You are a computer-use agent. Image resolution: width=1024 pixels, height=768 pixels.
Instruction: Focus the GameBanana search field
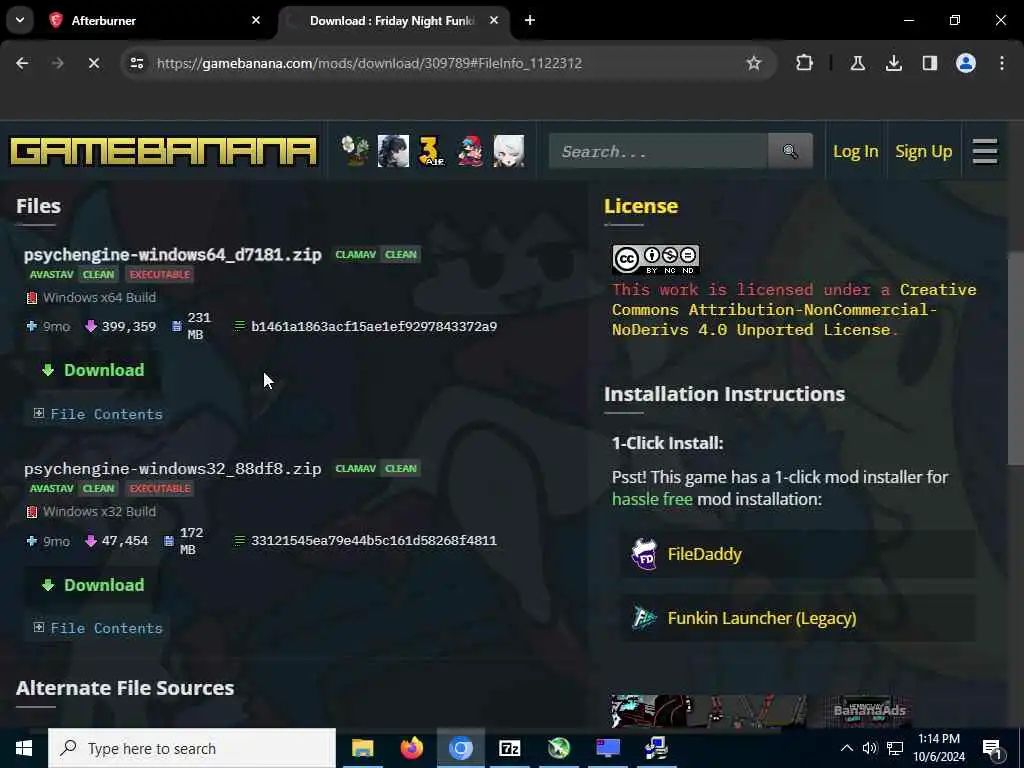tap(658, 151)
